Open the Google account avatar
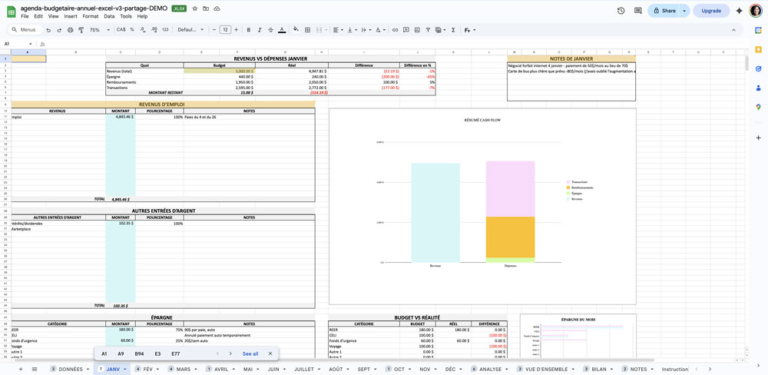The width and height of the screenshot is (768, 375). tap(756, 10)
